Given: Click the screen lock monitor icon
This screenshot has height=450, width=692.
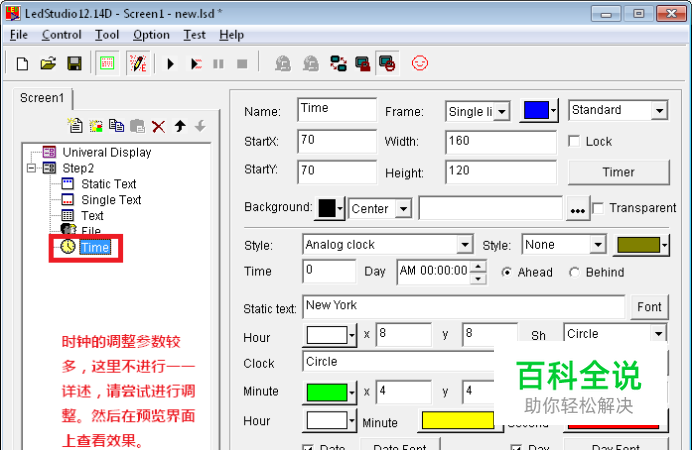Looking at the screenshot, I should click(x=362, y=64).
